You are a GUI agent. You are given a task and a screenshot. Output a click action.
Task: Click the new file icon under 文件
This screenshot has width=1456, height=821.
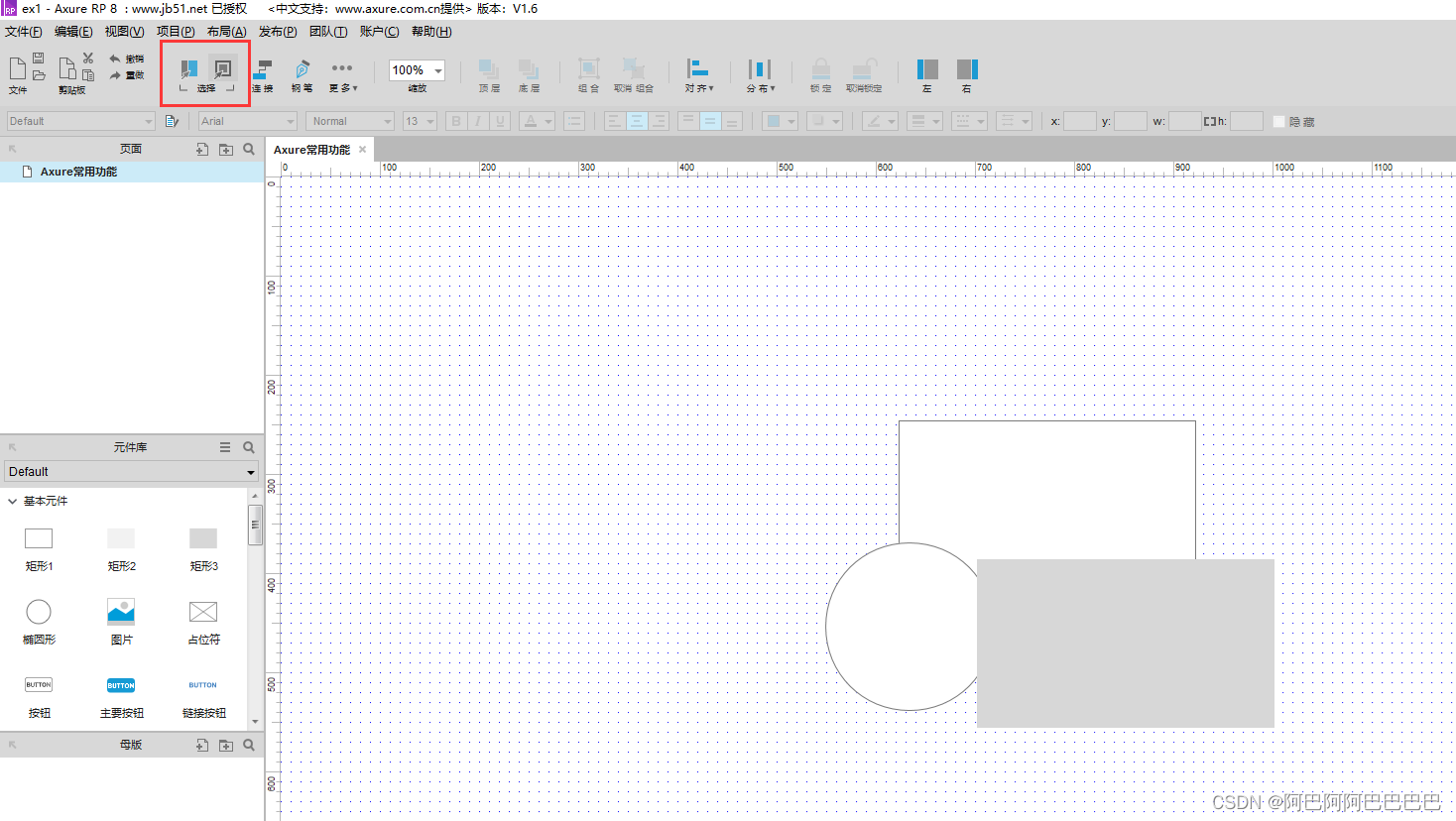[x=17, y=68]
